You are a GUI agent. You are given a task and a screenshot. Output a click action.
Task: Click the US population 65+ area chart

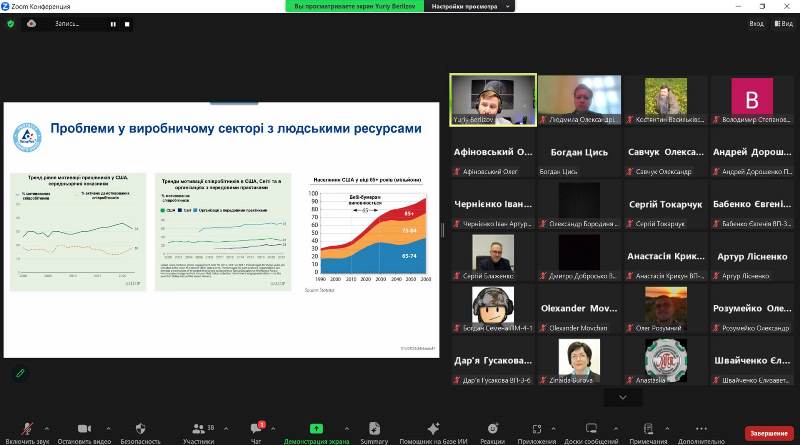coord(369,233)
